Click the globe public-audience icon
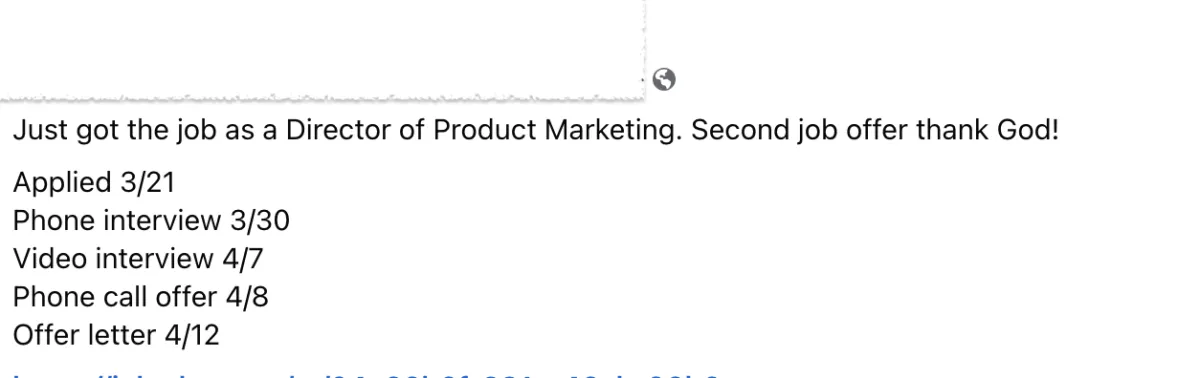Screen dimensions: 1200x378 pos(663,80)
